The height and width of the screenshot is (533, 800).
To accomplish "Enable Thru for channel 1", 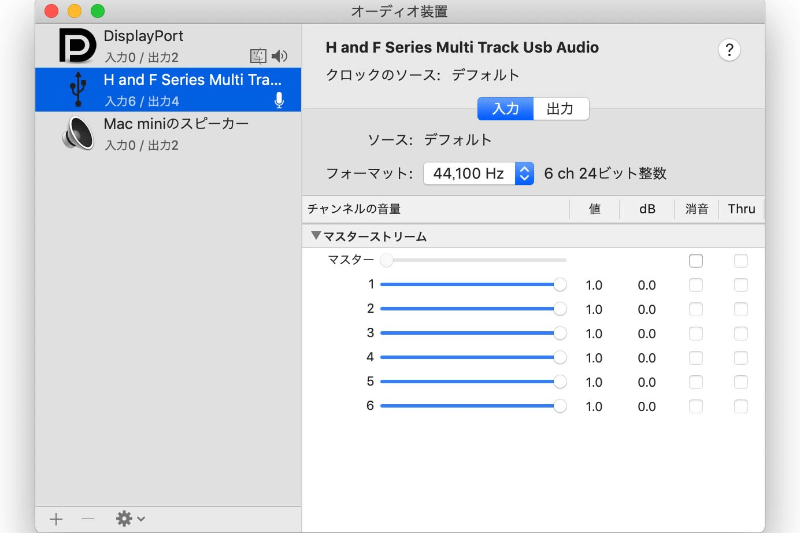I will [x=741, y=285].
